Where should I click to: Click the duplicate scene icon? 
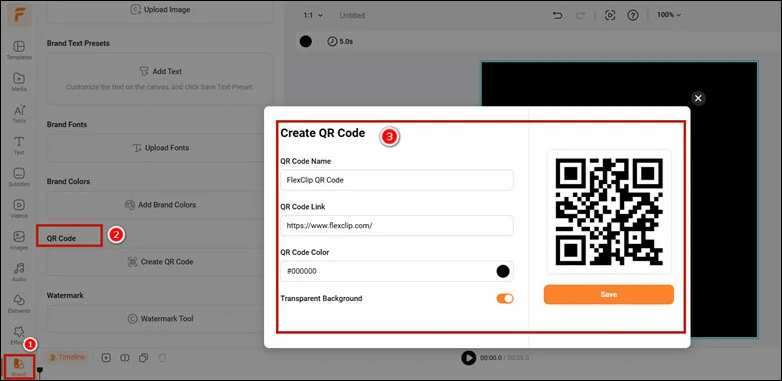[x=144, y=358]
